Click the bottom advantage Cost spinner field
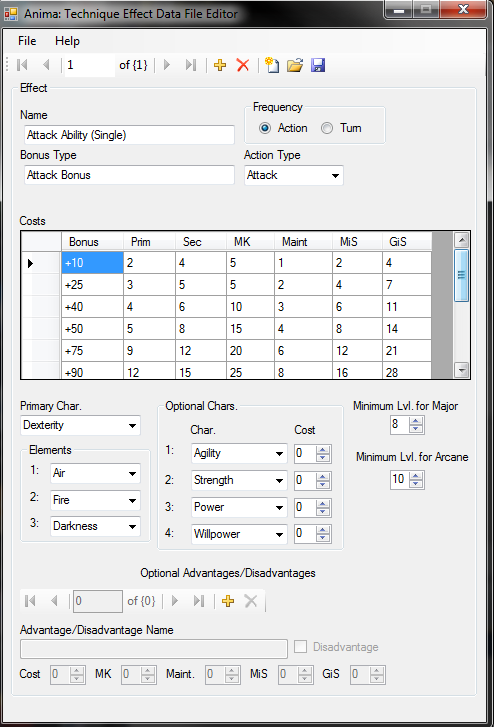The image size is (494, 727). (68, 675)
